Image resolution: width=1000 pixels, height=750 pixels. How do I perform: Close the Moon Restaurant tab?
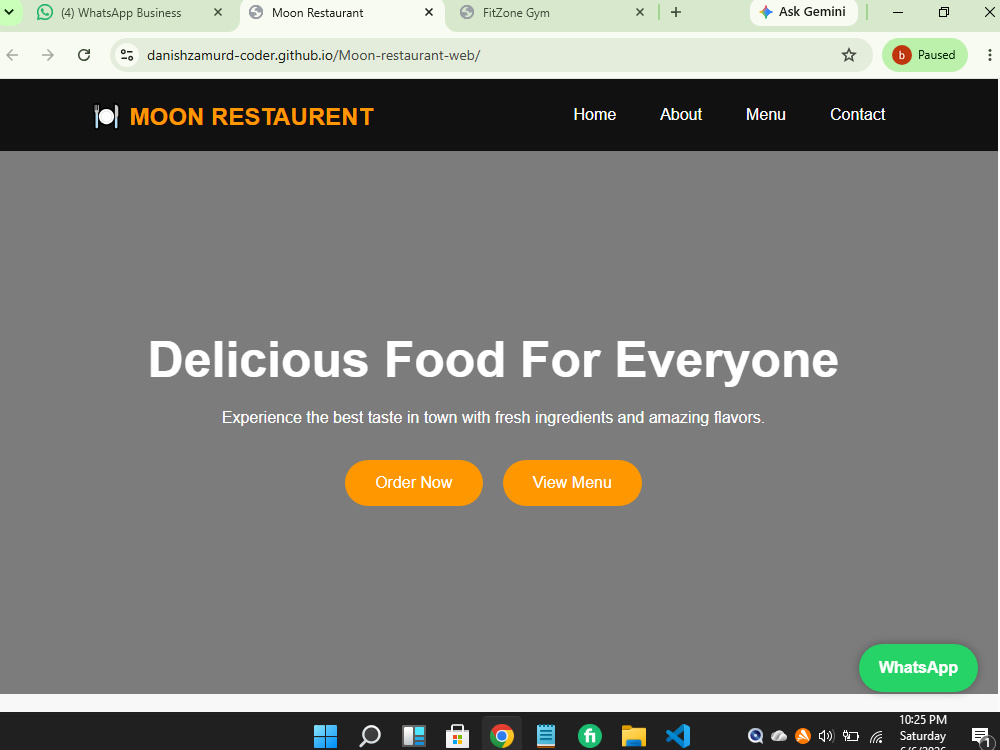429,12
